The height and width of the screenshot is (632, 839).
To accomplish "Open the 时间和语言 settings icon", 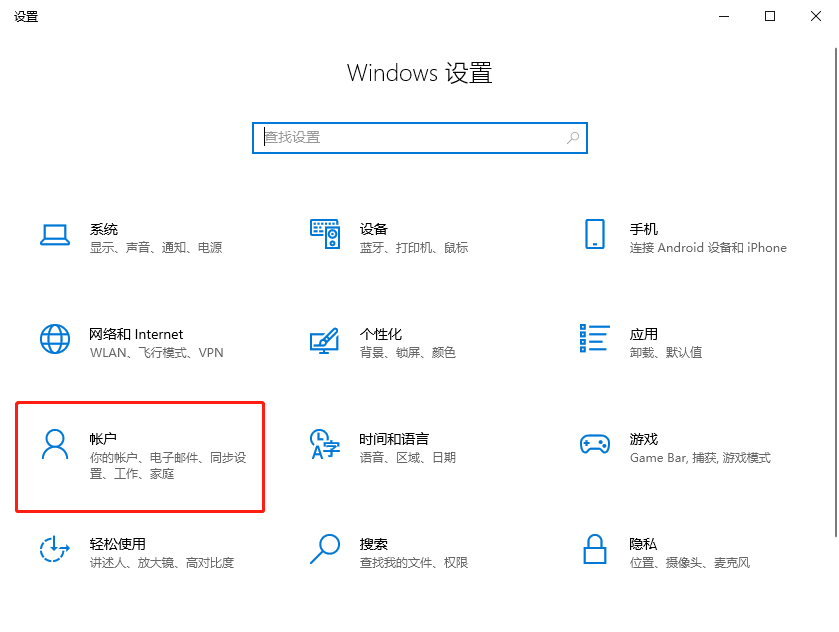I will click(324, 446).
